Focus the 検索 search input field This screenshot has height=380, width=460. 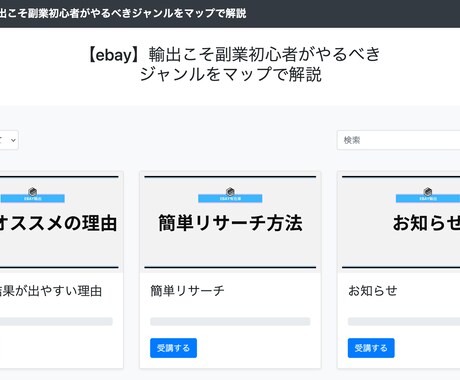click(399, 140)
